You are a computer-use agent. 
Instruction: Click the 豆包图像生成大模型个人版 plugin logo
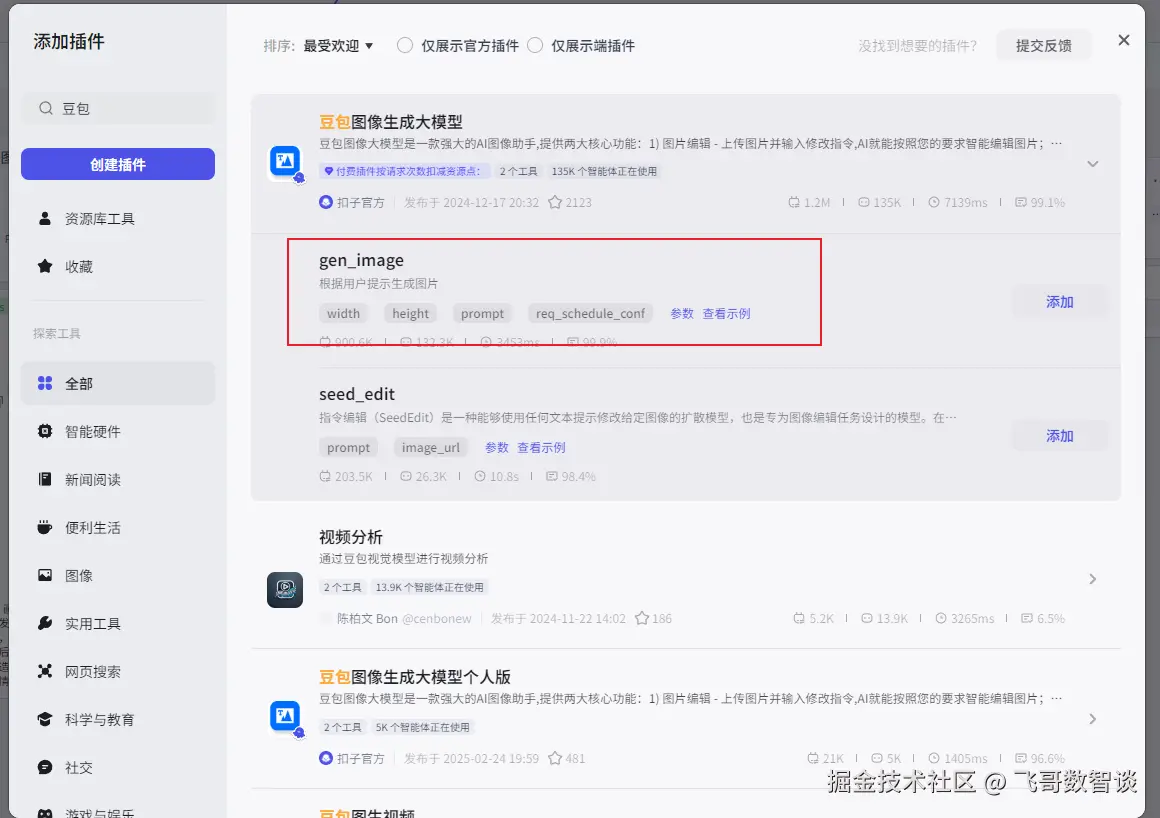coord(286,717)
